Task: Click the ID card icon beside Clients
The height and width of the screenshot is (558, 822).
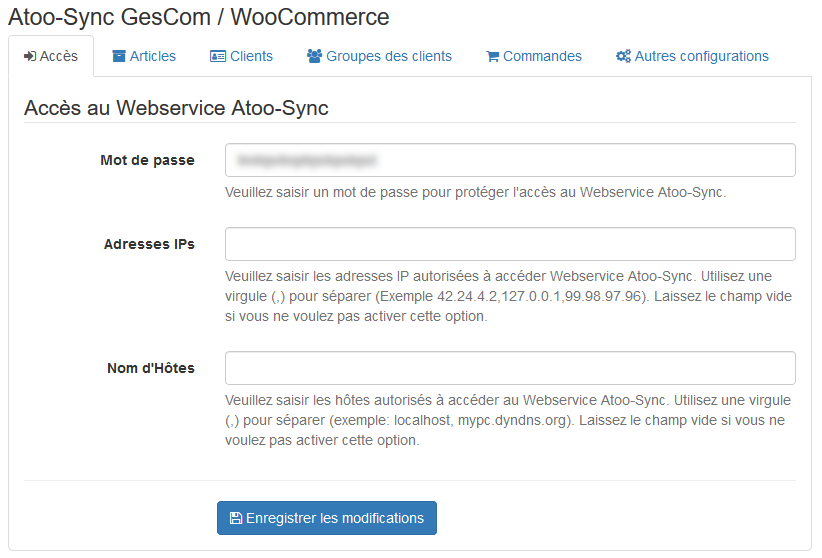Action: [218, 56]
